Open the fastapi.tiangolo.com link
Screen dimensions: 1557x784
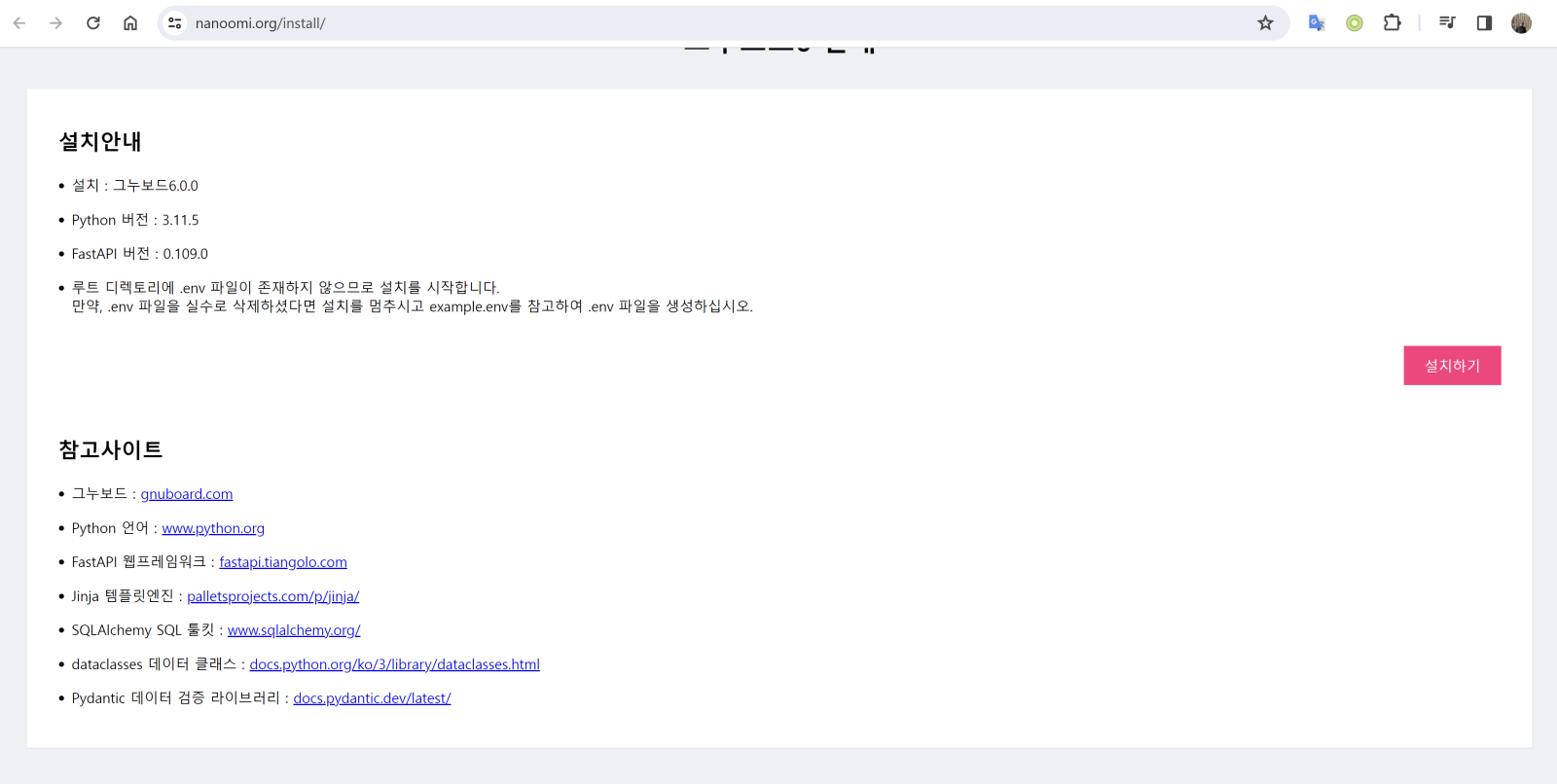[283, 562]
